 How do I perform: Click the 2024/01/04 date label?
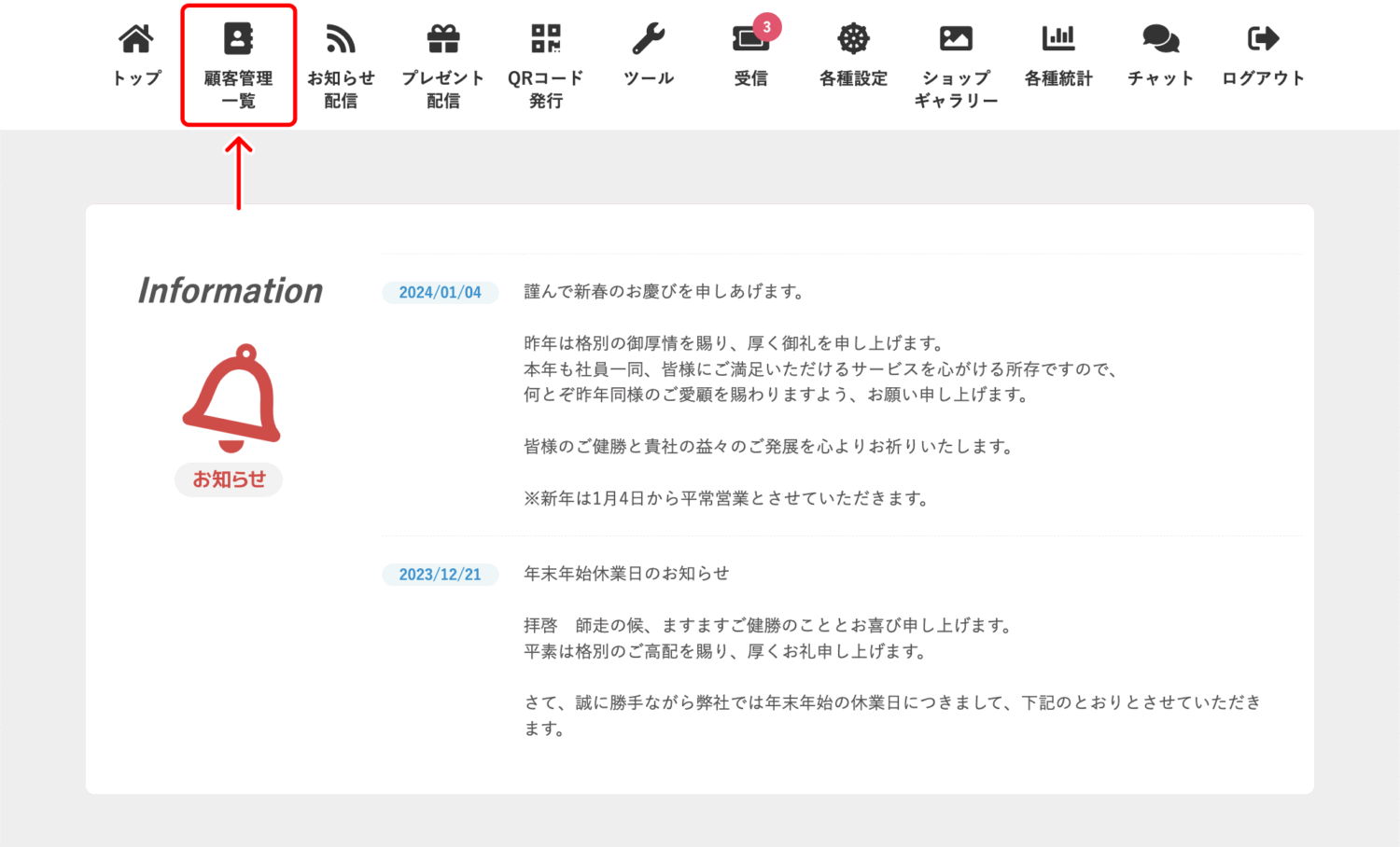pyautogui.click(x=440, y=292)
